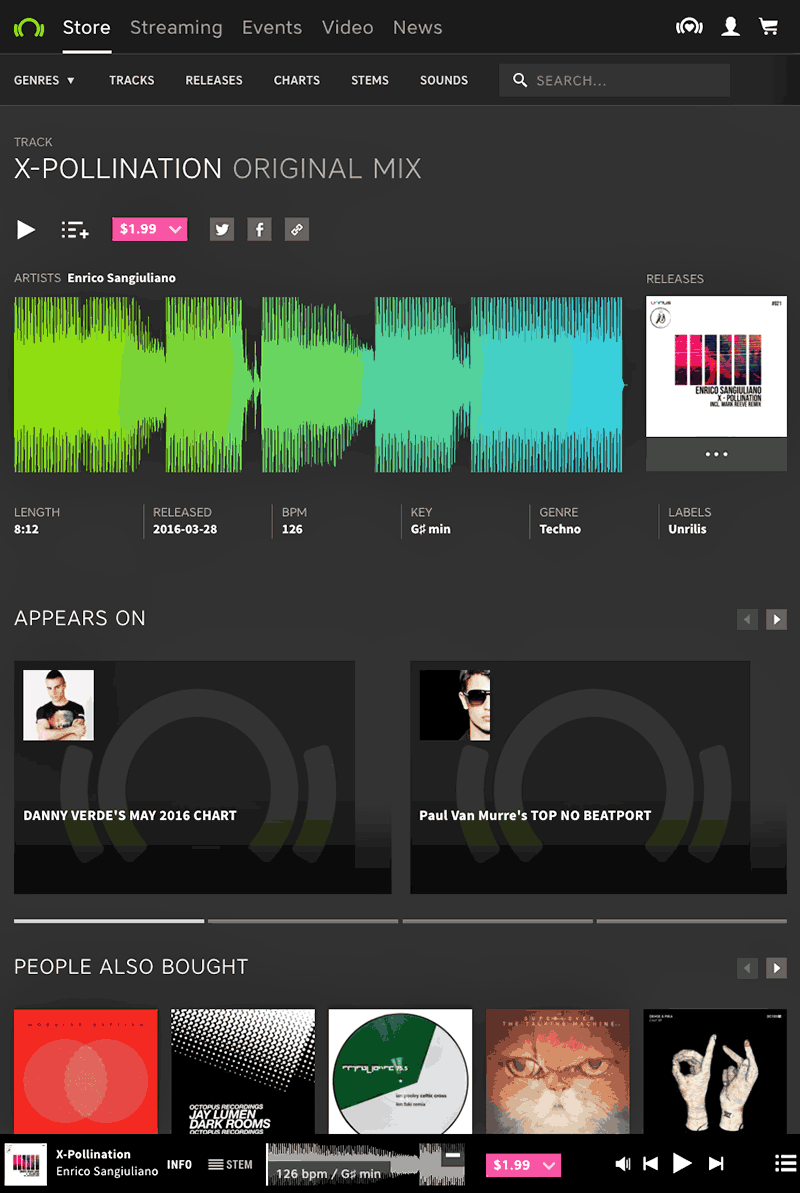This screenshot has height=1193, width=800.
Task: Focus the SEARCH input field
Action: (x=614, y=80)
